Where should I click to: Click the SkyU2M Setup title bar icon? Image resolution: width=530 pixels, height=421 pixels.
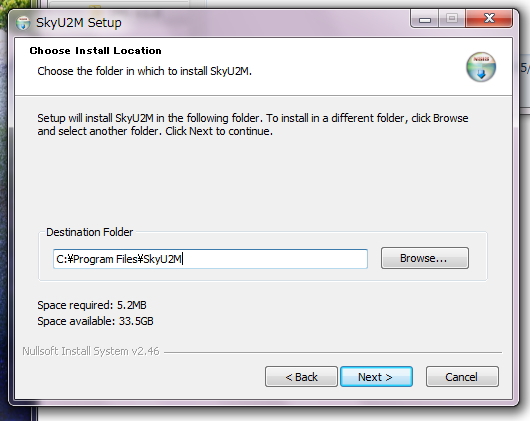click(23, 23)
